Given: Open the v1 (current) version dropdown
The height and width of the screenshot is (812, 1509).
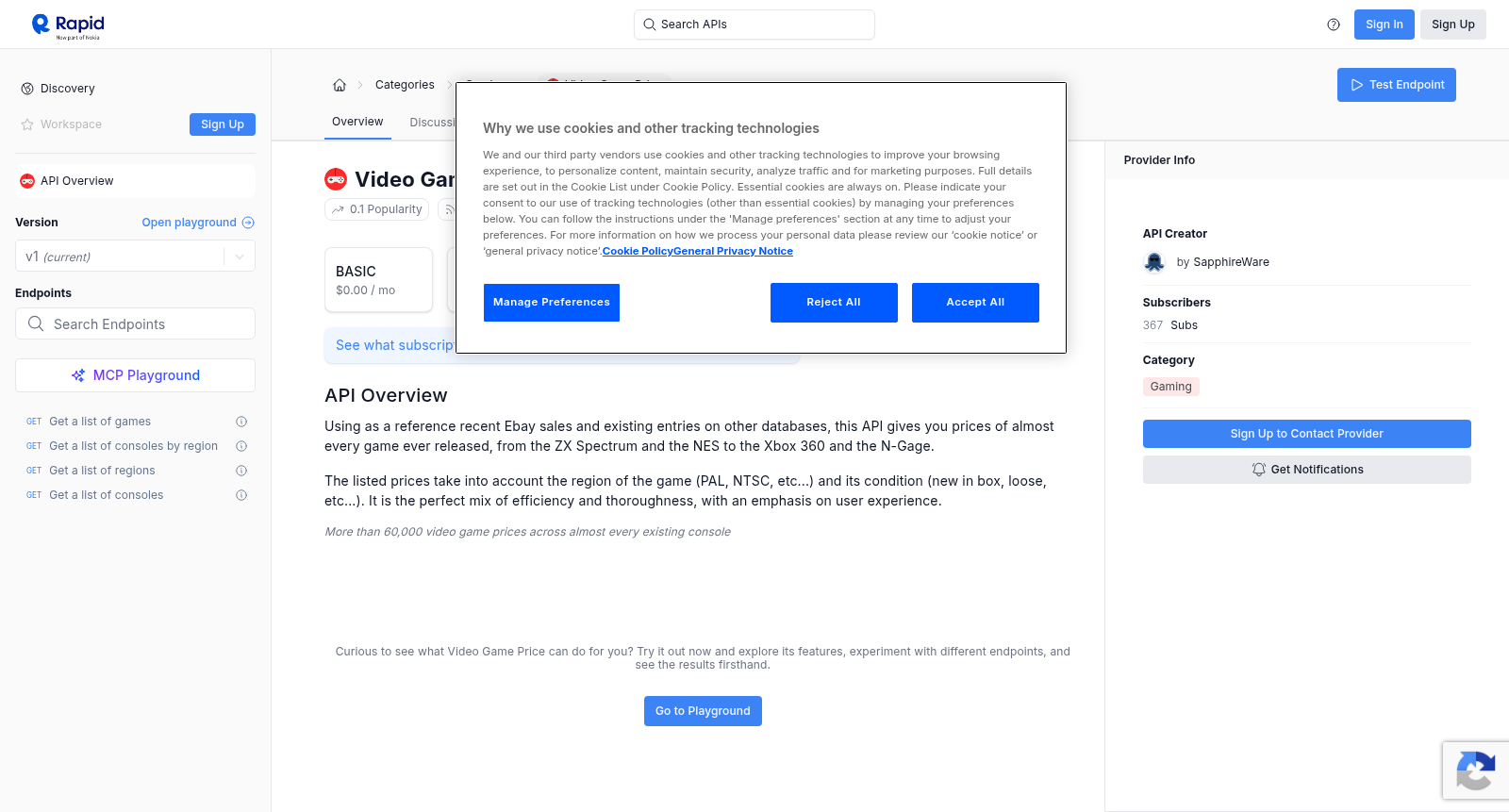Looking at the screenshot, I should 135,257.
